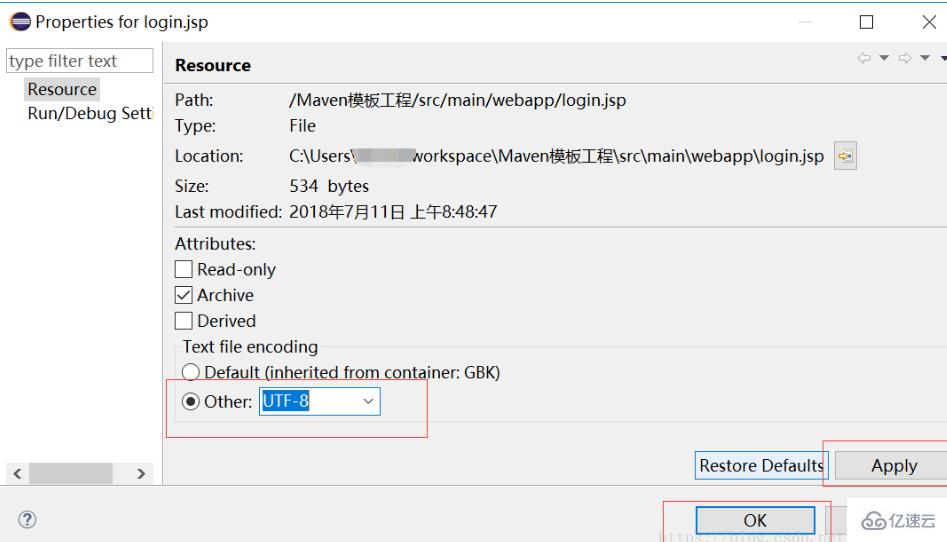This screenshot has width=947, height=542.
Task: Click the Apply button
Action: (893, 465)
